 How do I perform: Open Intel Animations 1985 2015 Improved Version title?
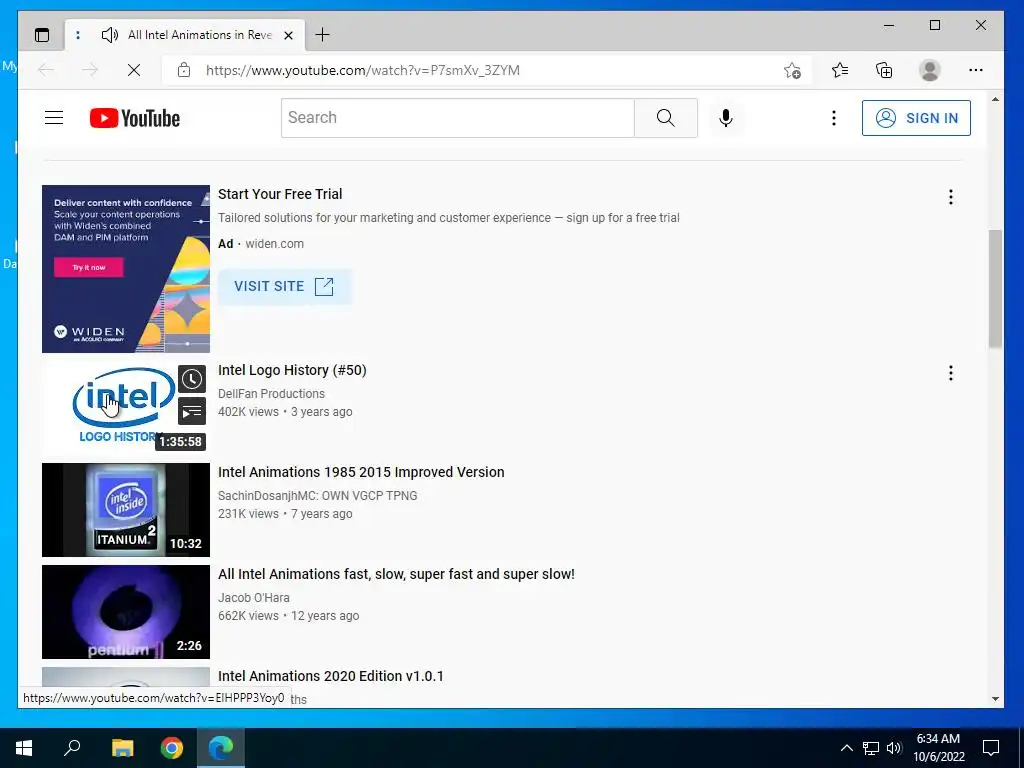(x=361, y=472)
